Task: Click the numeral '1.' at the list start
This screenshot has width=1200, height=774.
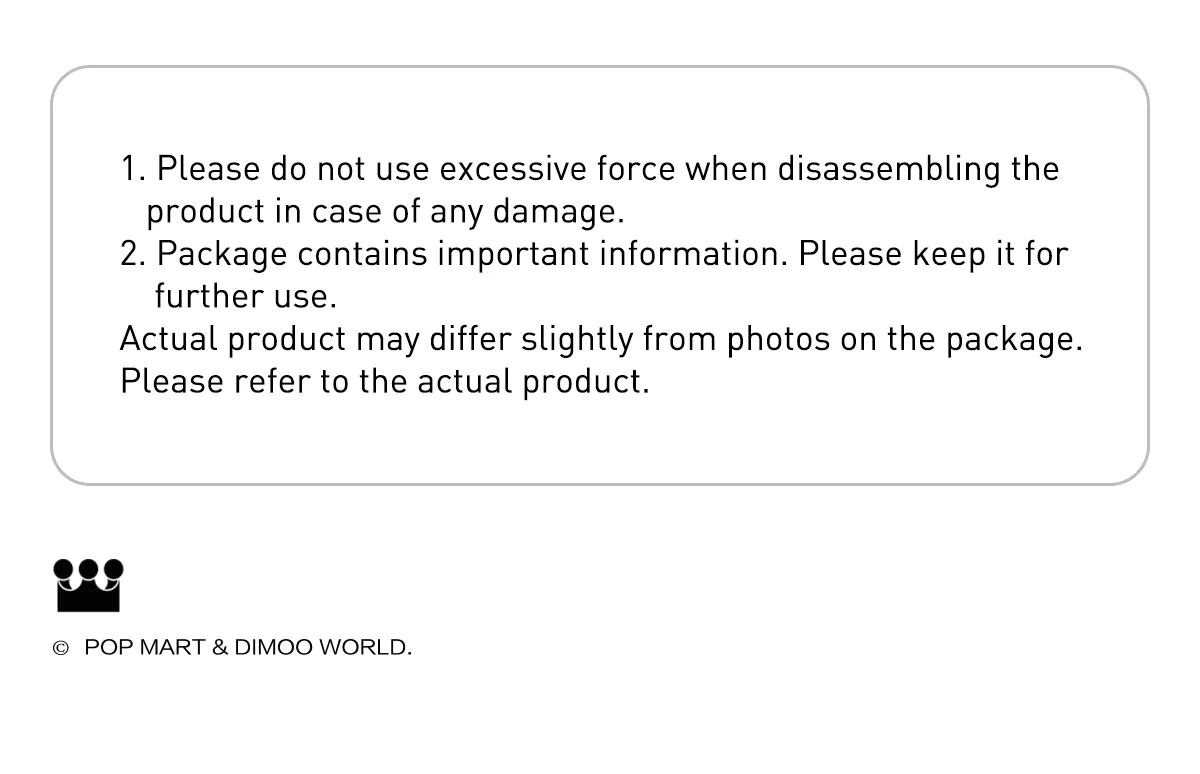Action: tap(133, 169)
